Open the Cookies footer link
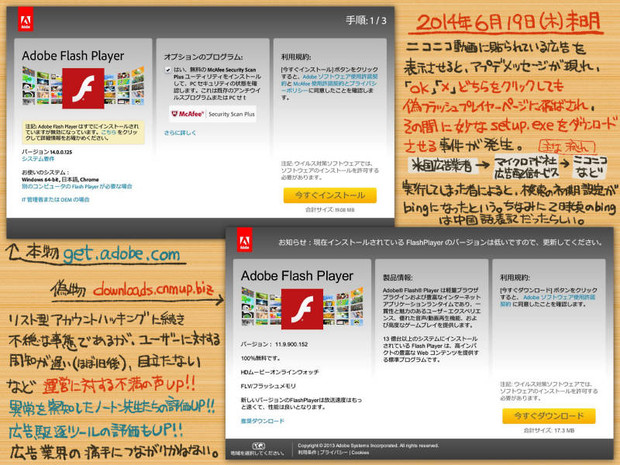Image resolution: width=620 pixels, height=465 pixels. [x=360, y=452]
